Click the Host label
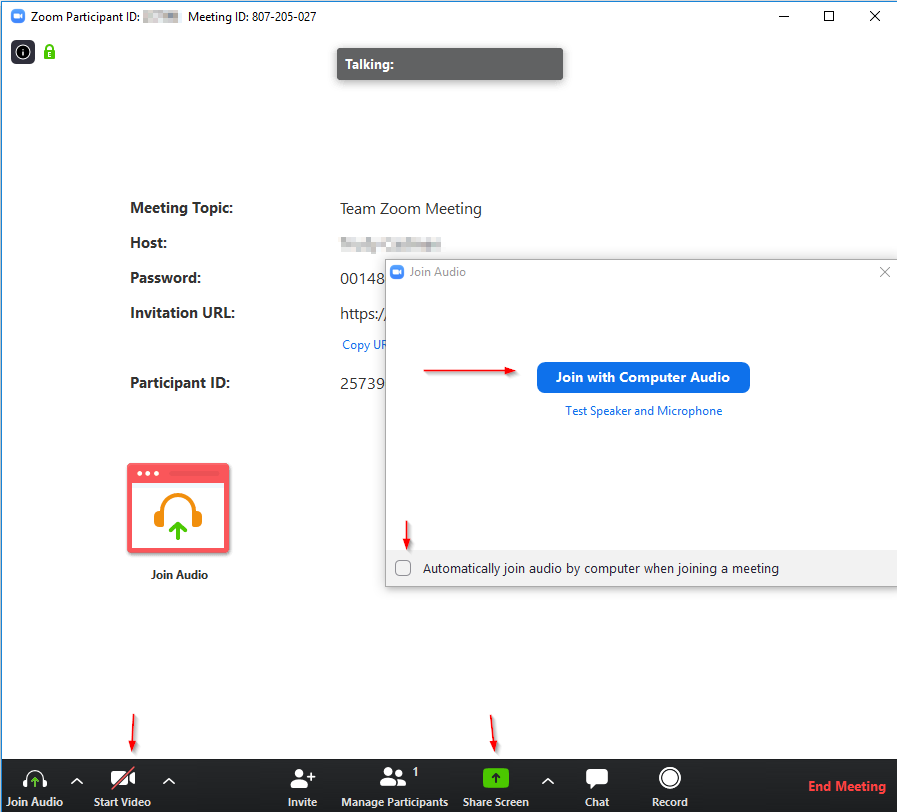This screenshot has height=812, width=897. 149,243
